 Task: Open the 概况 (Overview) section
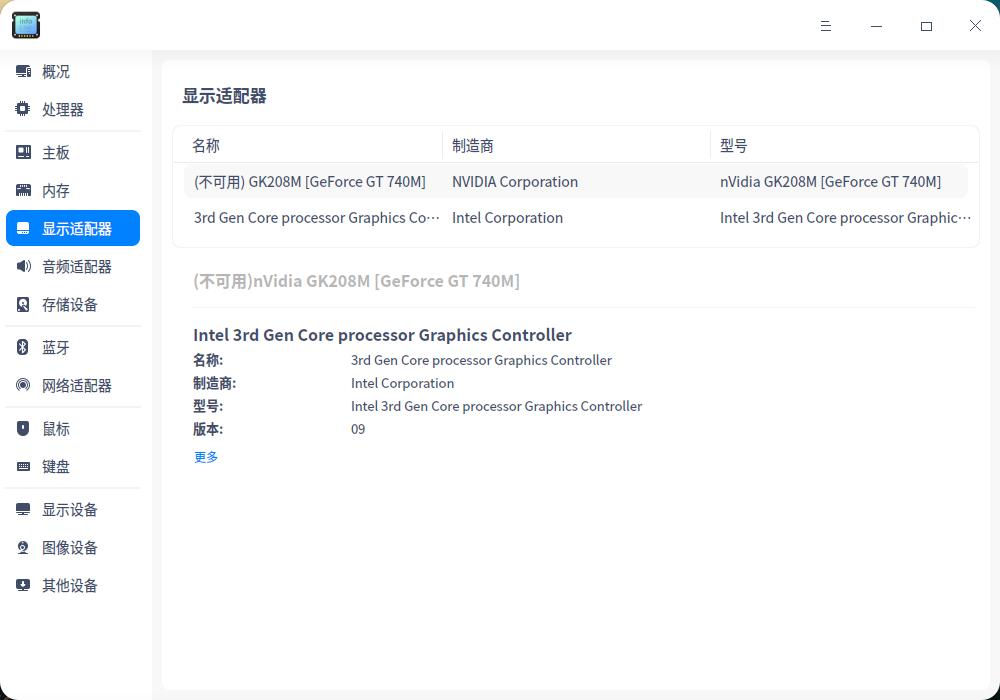click(x=56, y=71)
